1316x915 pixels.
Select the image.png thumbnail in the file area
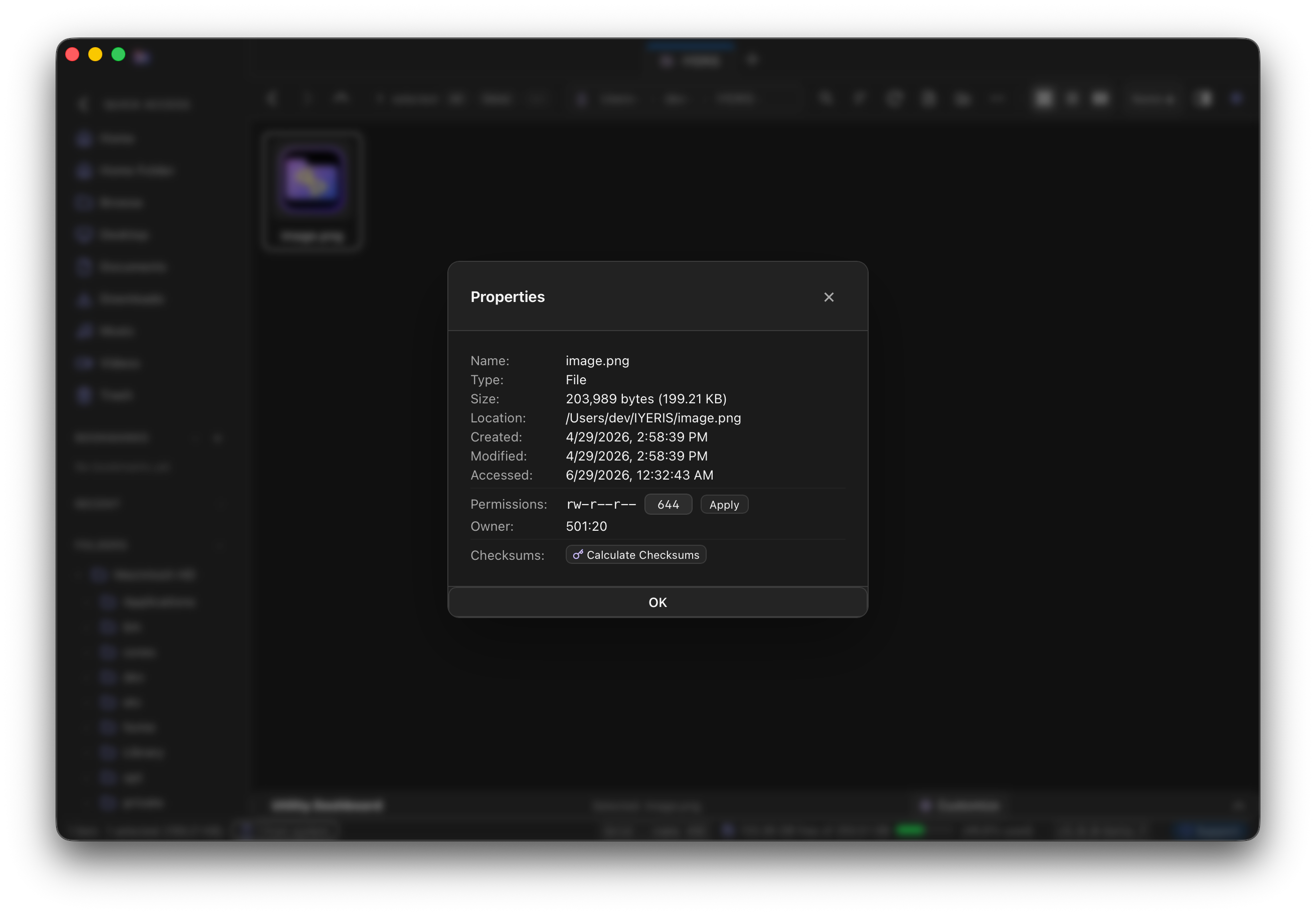click(312, 191)
